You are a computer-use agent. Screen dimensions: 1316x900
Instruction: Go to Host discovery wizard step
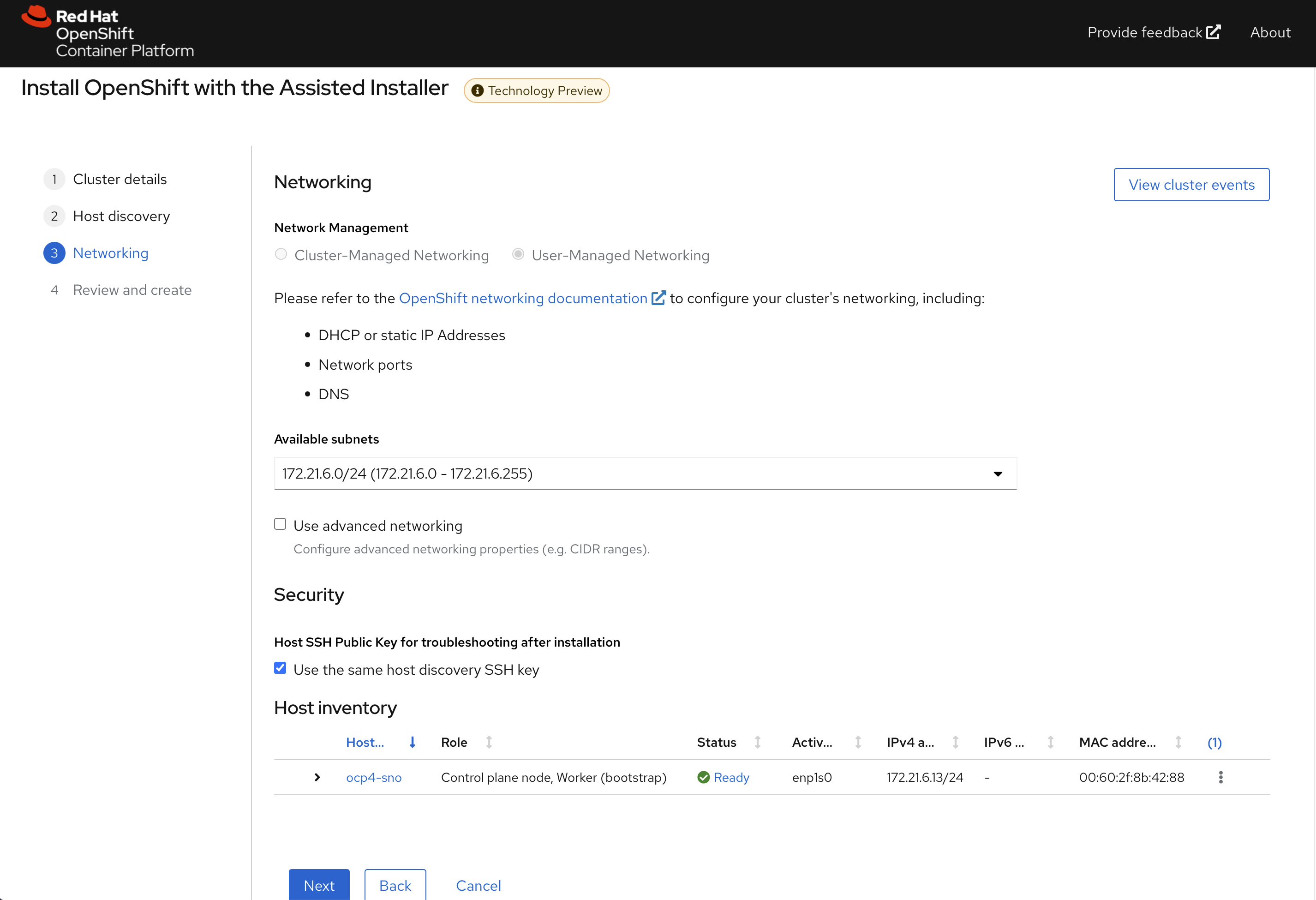pyautogui.click(x=121, y=216)
